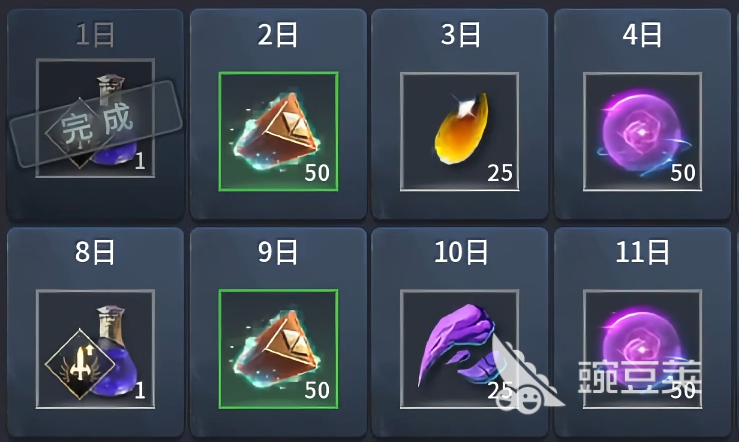Click the 11日 day label
739x442 pixels.
click(x=642, y=252)
